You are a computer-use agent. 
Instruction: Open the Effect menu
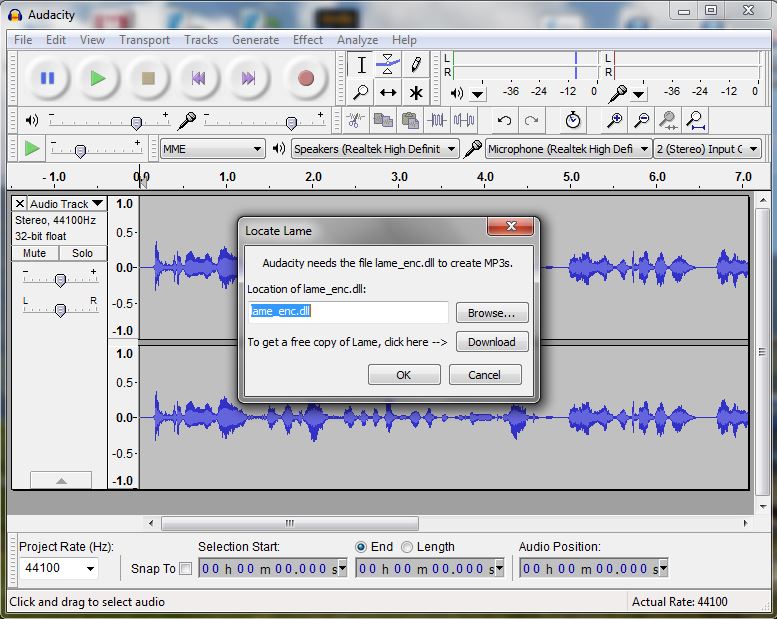[308, 40]
